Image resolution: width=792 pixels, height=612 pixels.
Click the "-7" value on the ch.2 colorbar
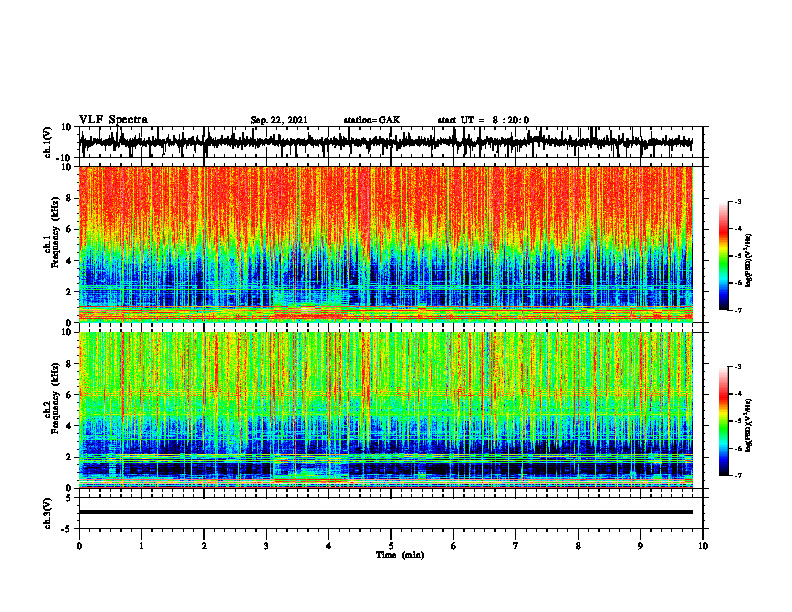tap(737, 475)
